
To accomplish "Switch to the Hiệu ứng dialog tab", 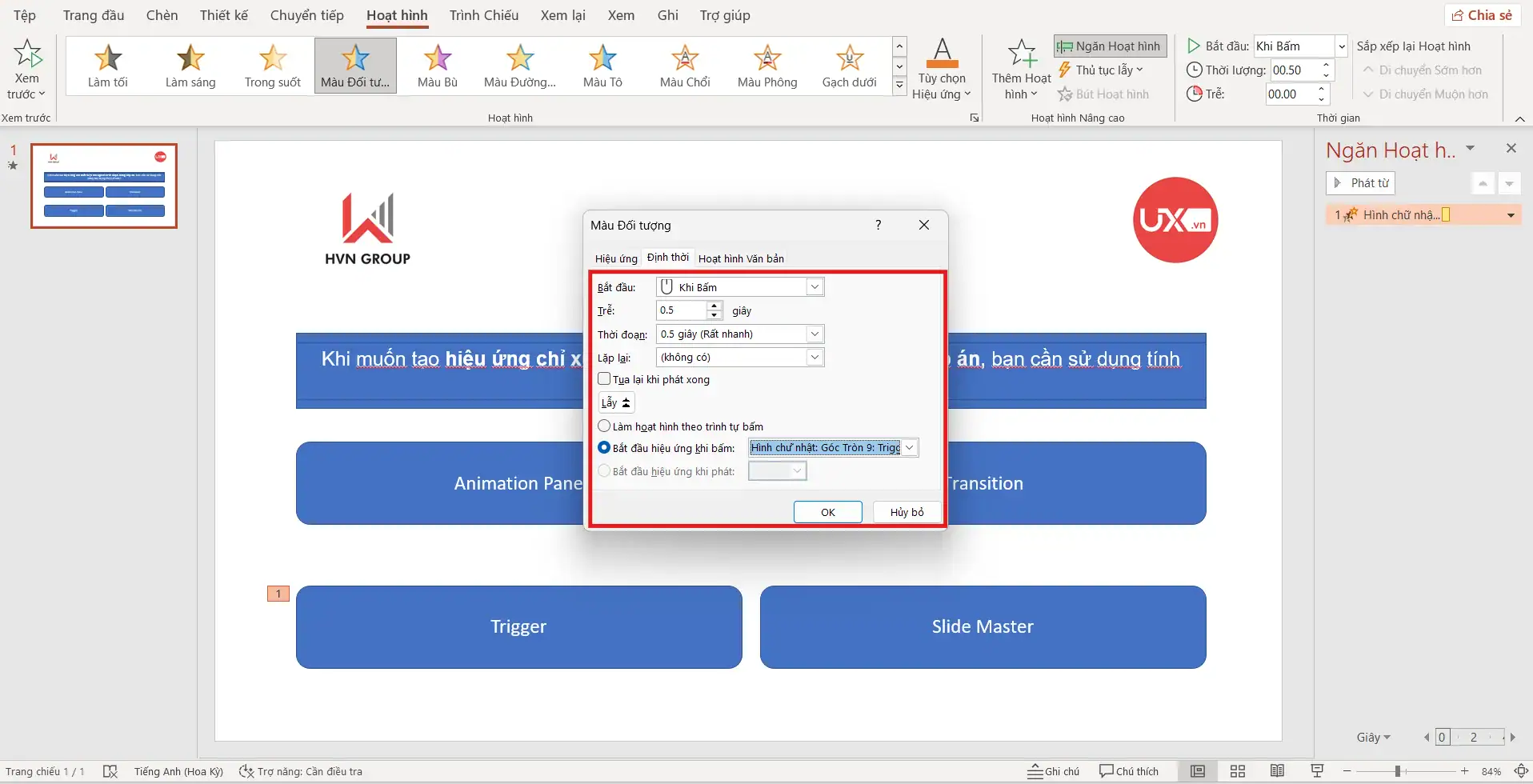I will tap(616, 258).
